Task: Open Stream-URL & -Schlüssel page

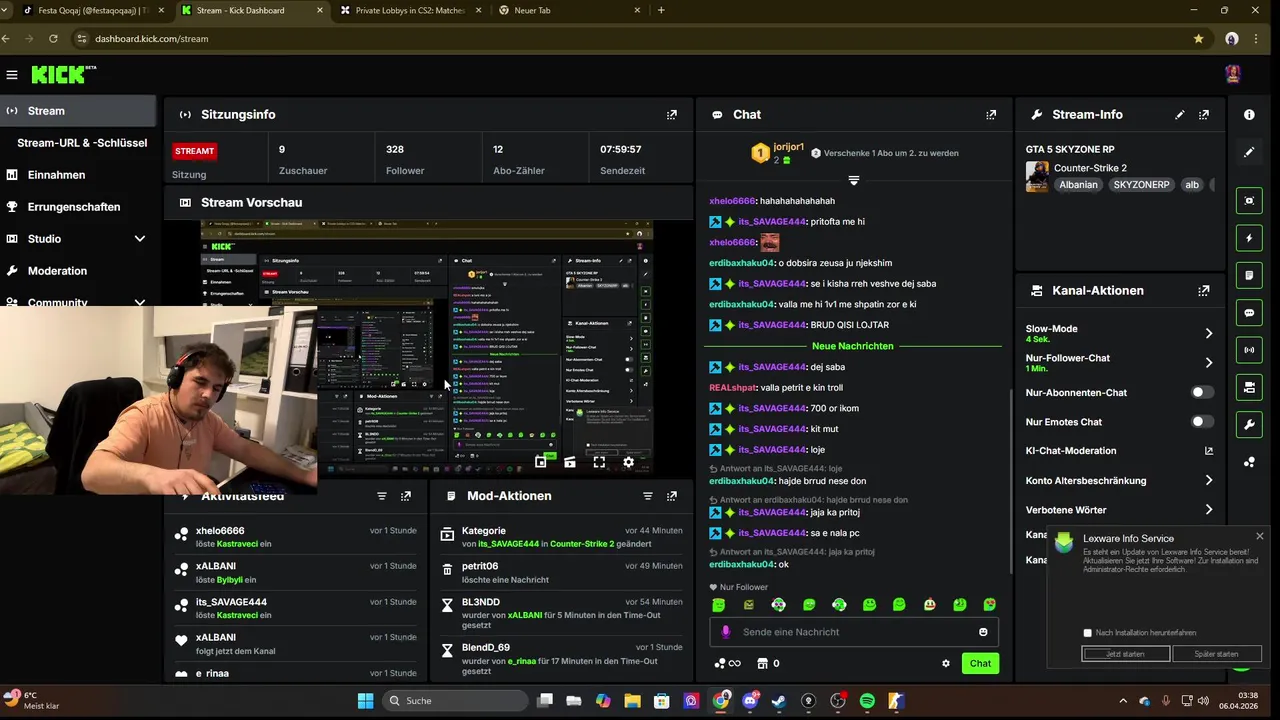Action: (82, 143)
